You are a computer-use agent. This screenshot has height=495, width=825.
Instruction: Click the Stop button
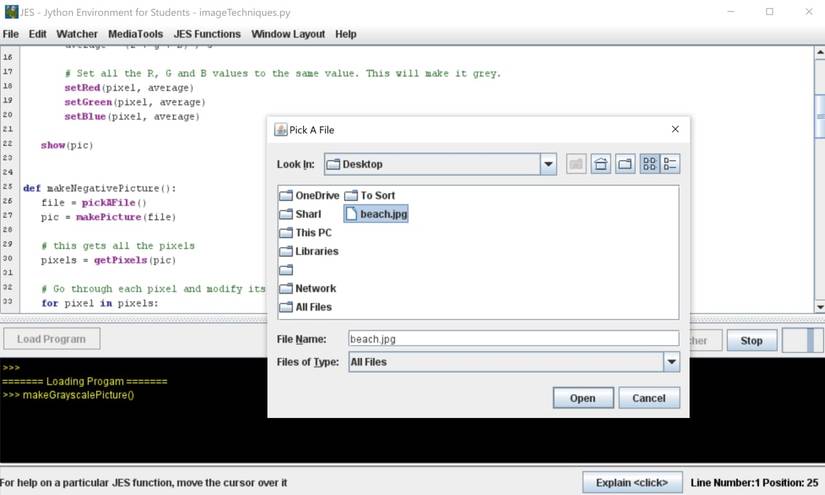[751, 340]
